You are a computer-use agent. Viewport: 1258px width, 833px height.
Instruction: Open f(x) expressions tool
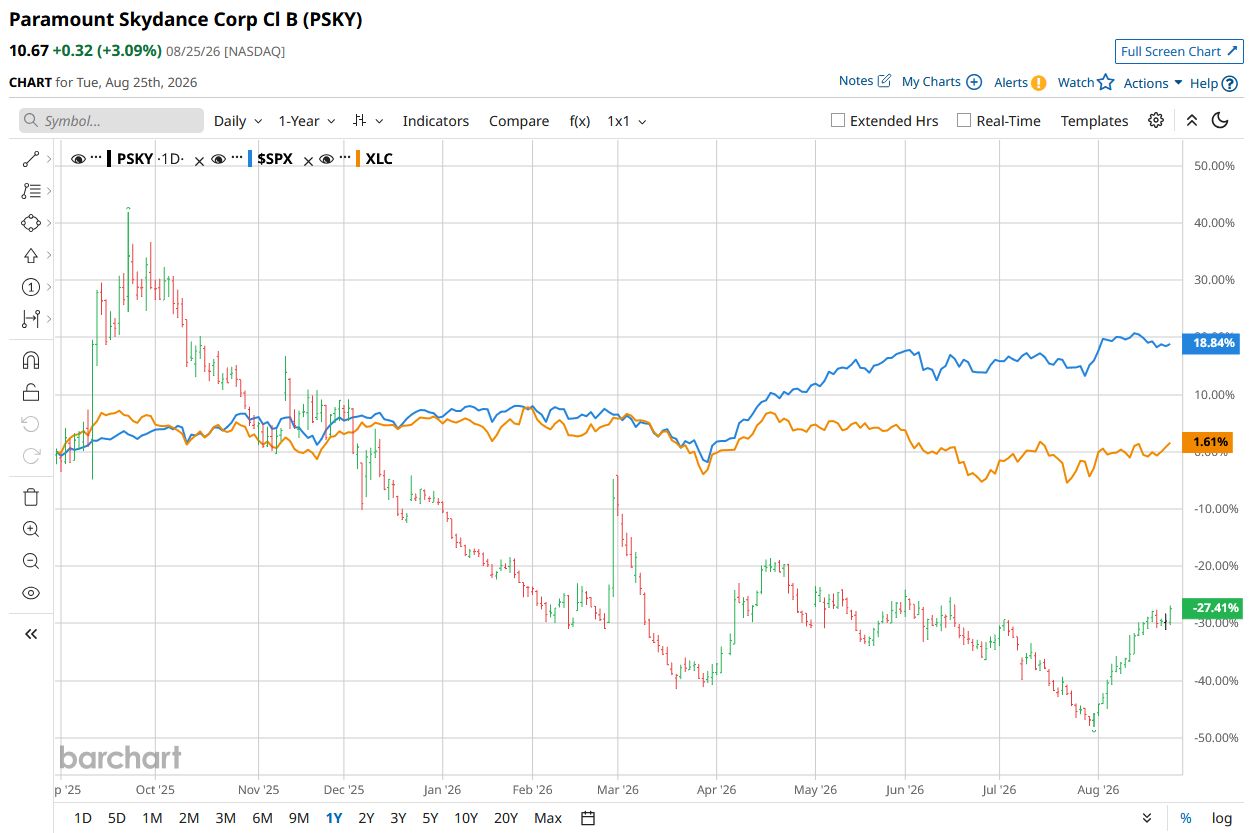[x=580, y=121]
